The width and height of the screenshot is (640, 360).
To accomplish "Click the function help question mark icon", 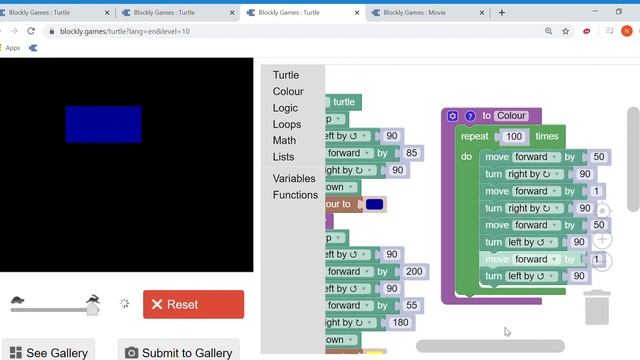I will [x=470, y=116].
